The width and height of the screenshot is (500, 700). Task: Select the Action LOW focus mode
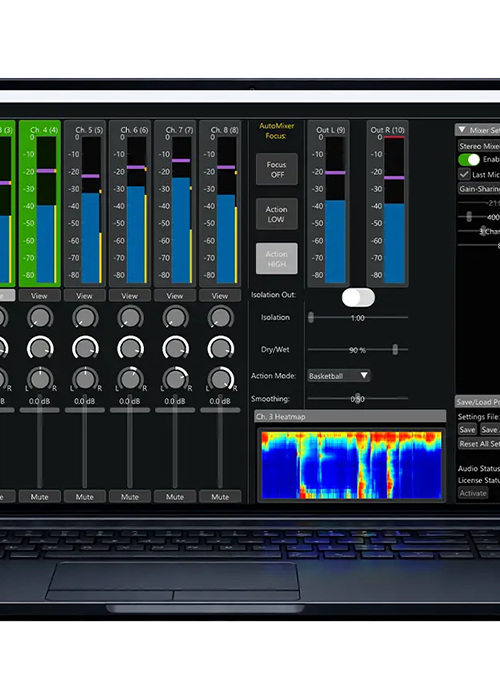[x=277, y=214]
